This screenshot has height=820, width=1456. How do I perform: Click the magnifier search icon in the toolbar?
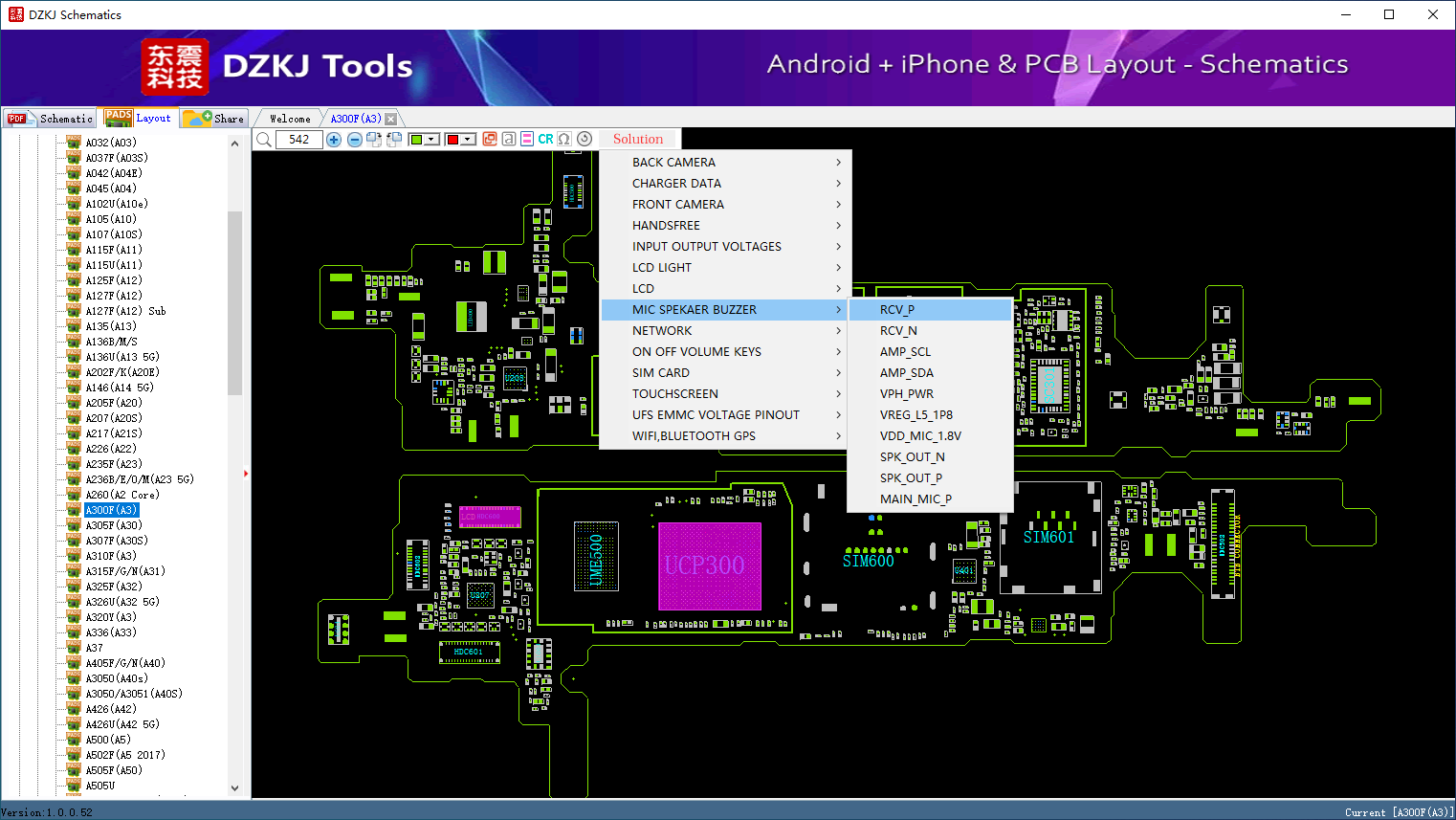[x=264, y=140]
